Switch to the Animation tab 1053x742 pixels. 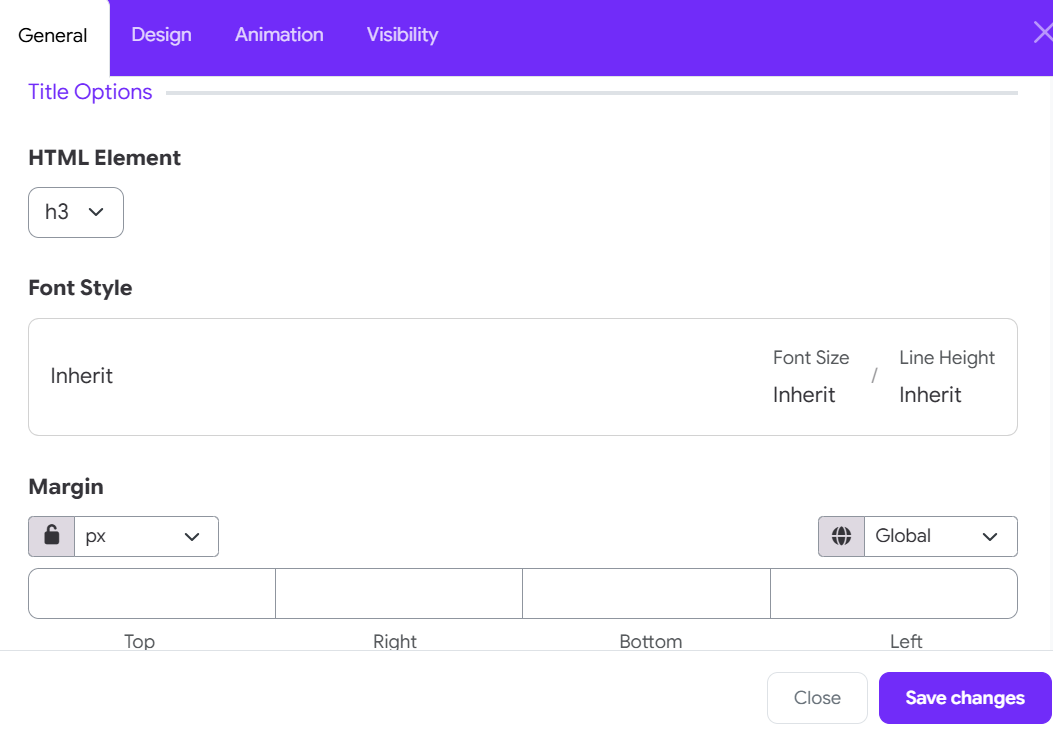[x=279, y=35]
